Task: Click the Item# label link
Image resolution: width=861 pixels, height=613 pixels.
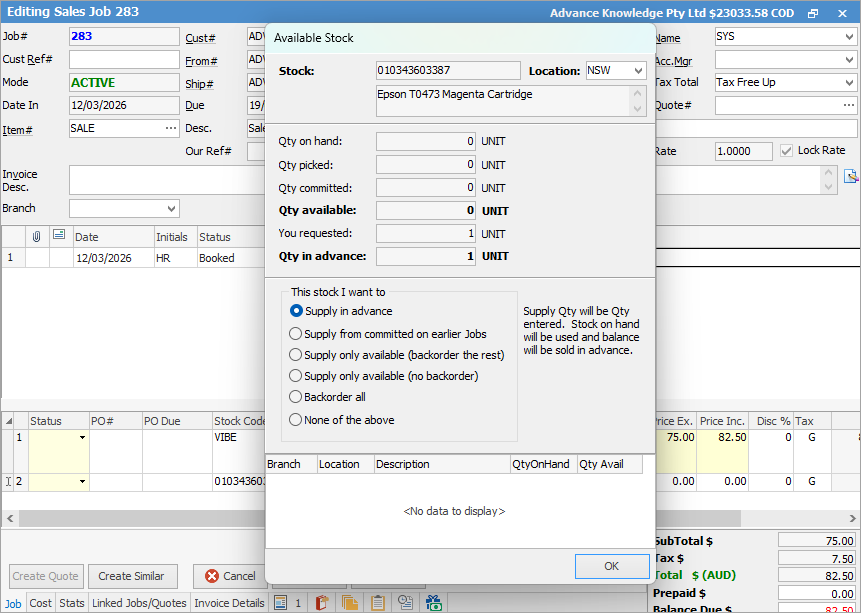Action: pos(17,130)
